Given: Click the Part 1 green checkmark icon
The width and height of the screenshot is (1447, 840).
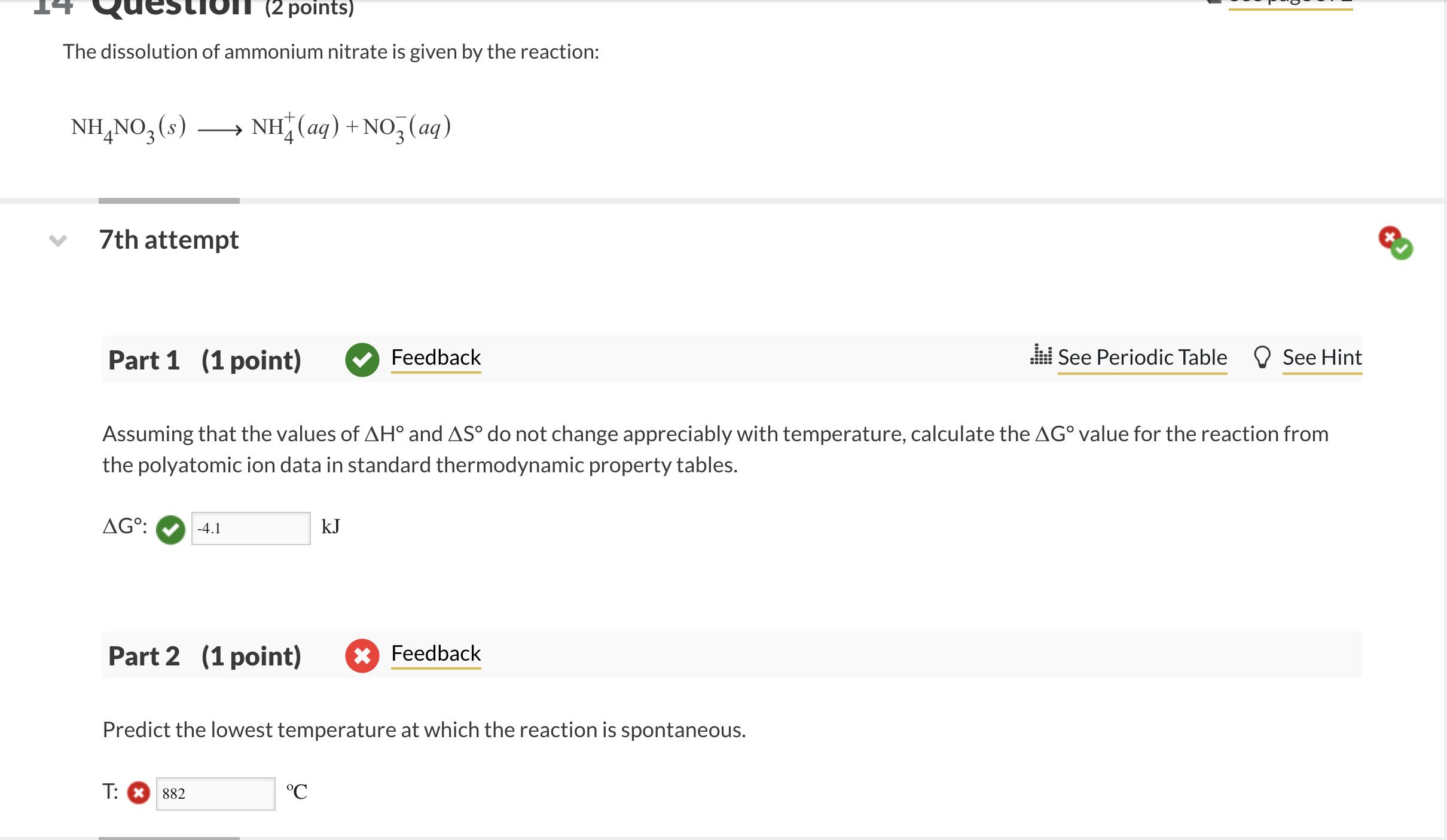Looking at the screenshot, I should pos(362,359).
